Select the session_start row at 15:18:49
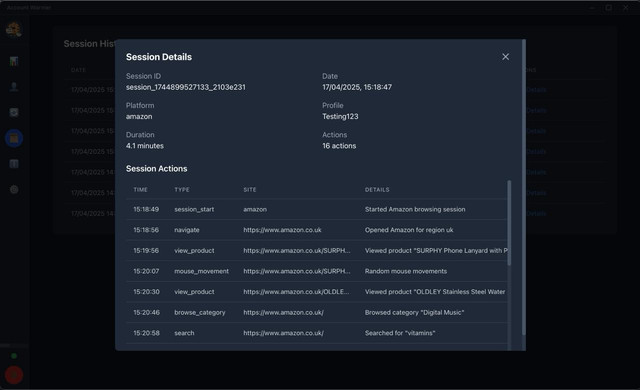640x390 pixels. click(x=316, y=209)
